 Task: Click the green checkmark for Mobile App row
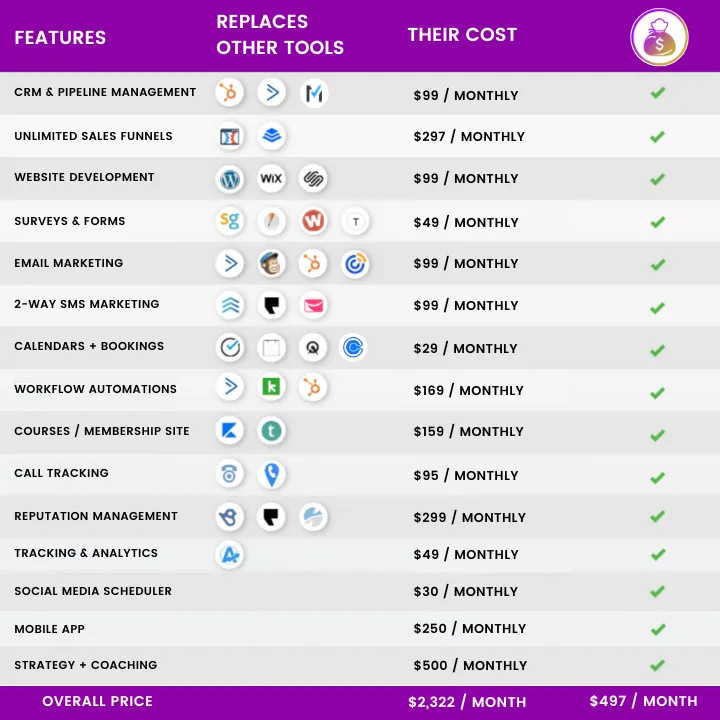click(658, 629)
